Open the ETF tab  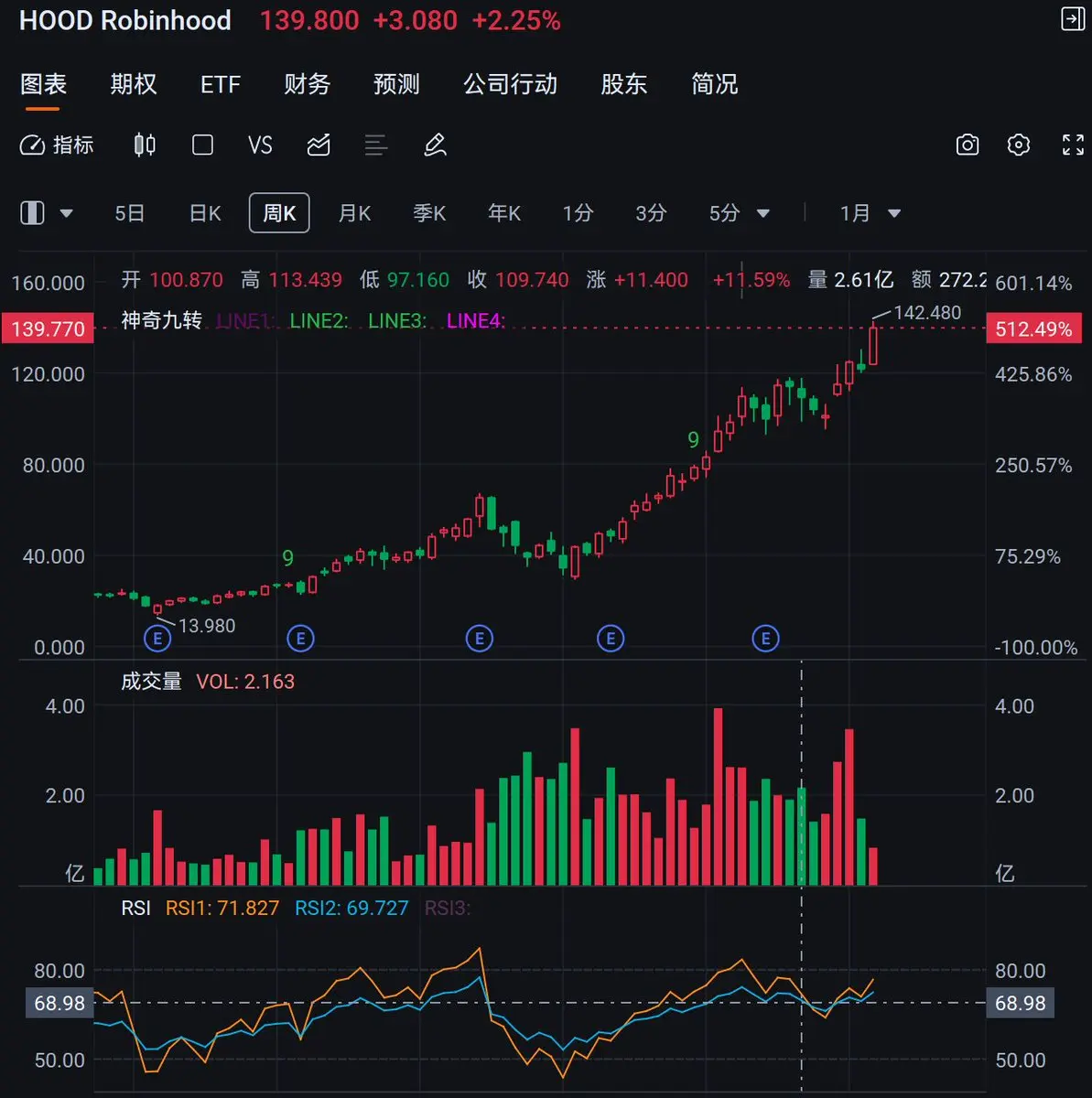click(x=220, y=84)
